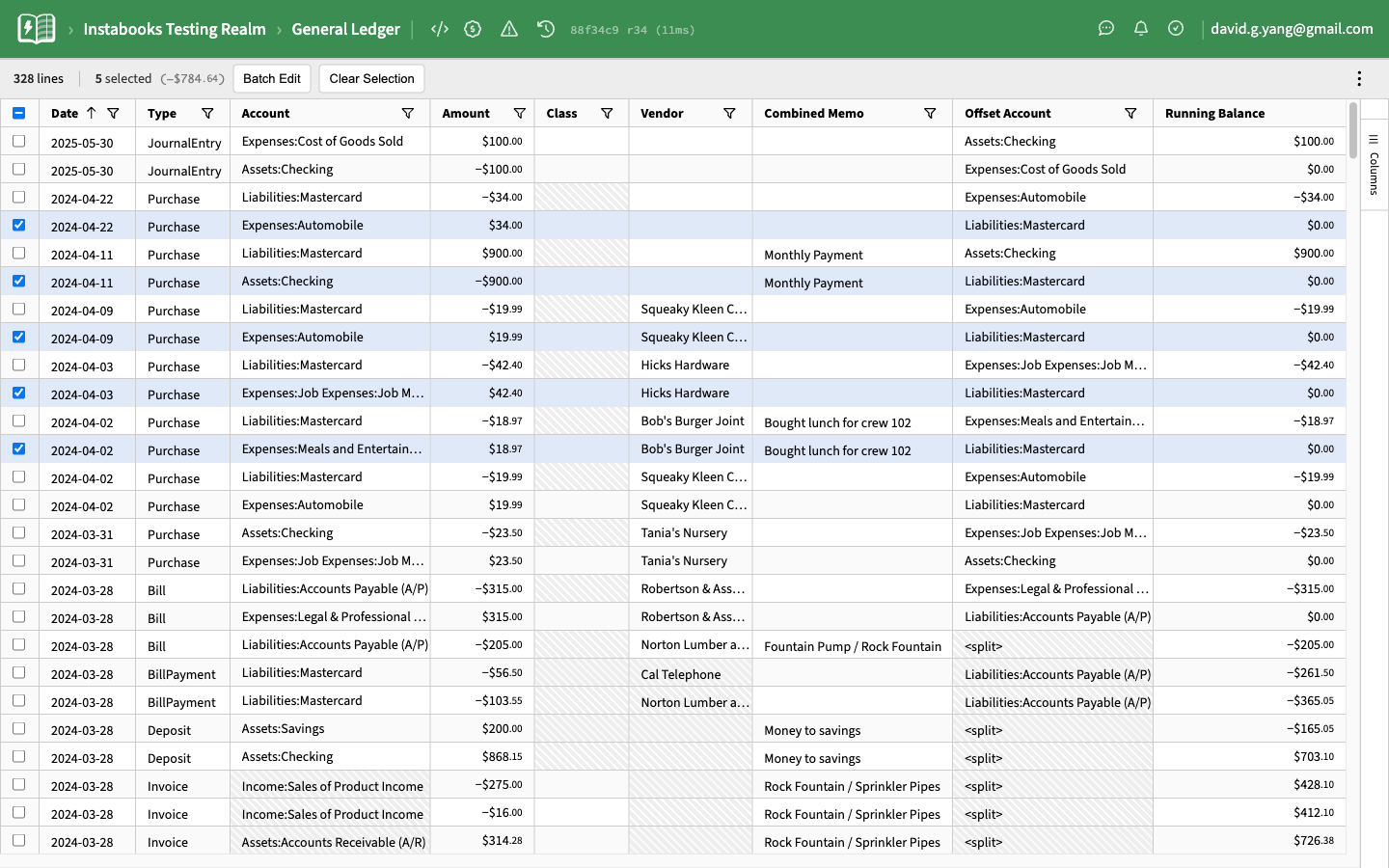Viewport: 1389px width, 868px height.
Task: Open the history clock icon
Action: coord(546,29)
